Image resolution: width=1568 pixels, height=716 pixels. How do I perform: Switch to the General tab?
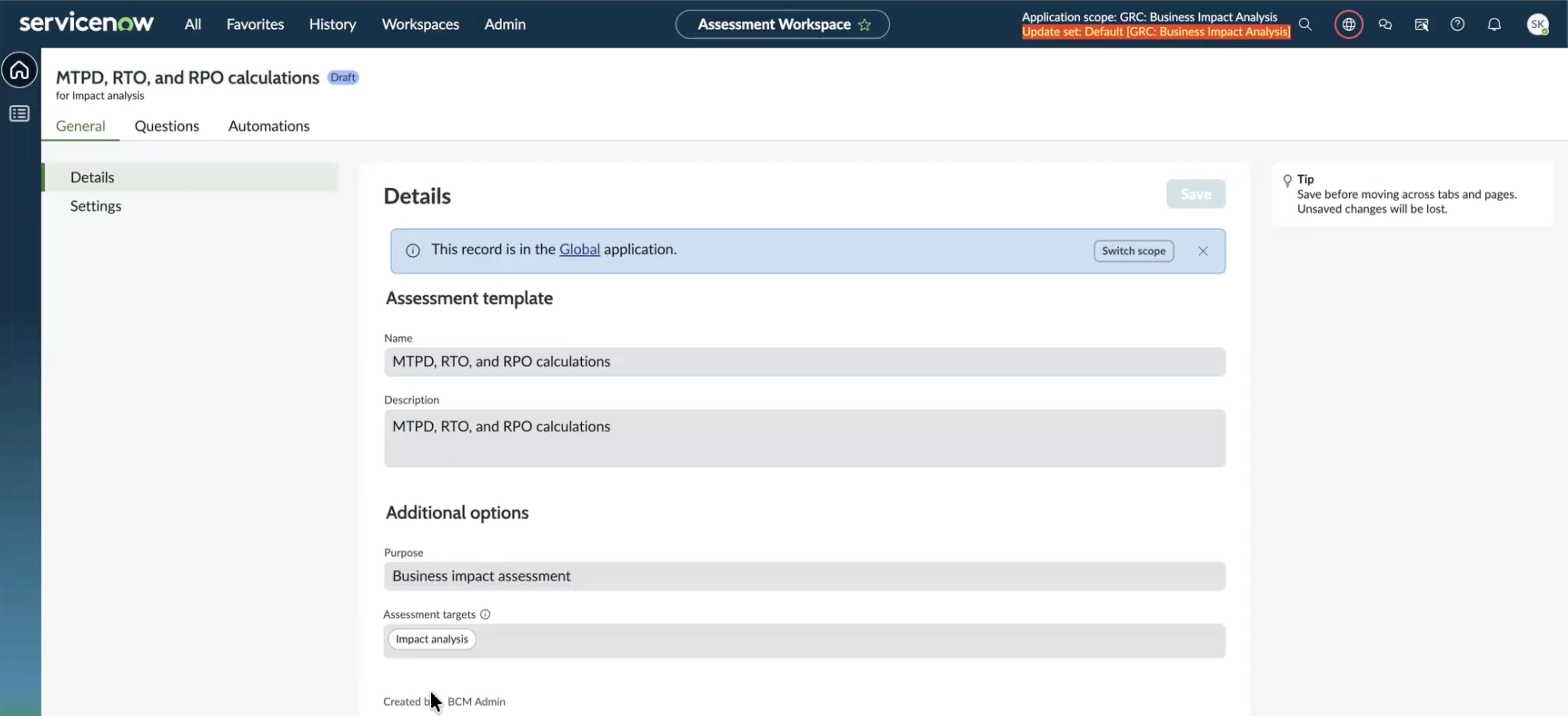[x=80, y=126]
